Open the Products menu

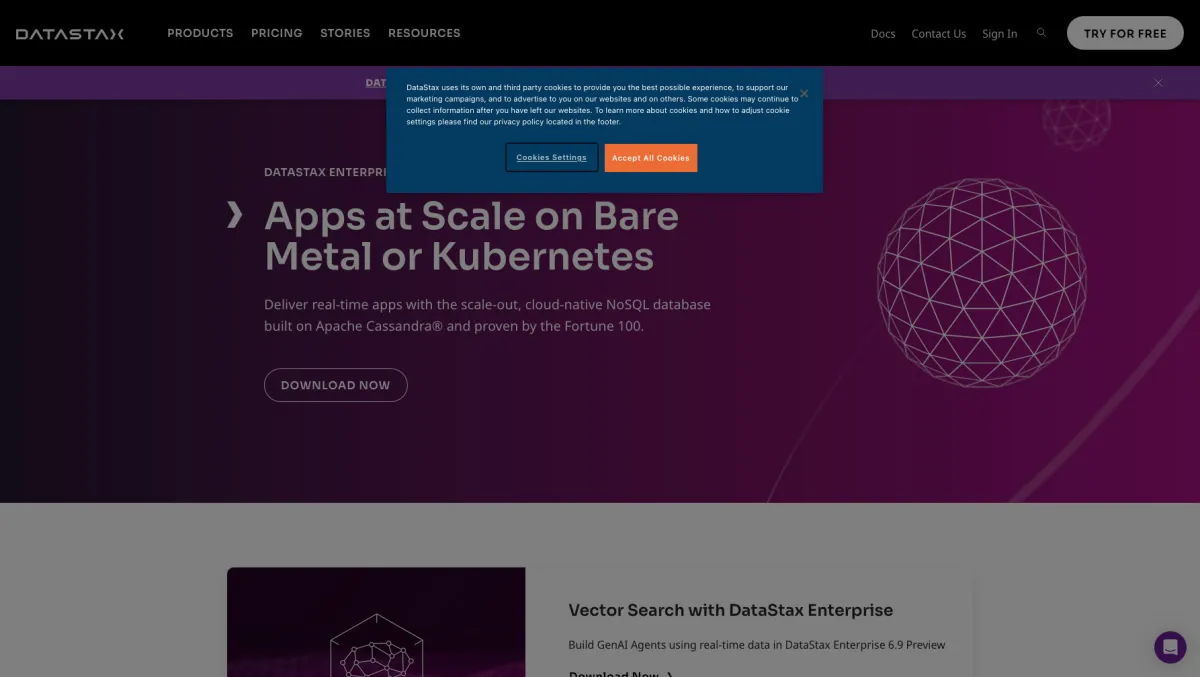(x=200, y=33)
